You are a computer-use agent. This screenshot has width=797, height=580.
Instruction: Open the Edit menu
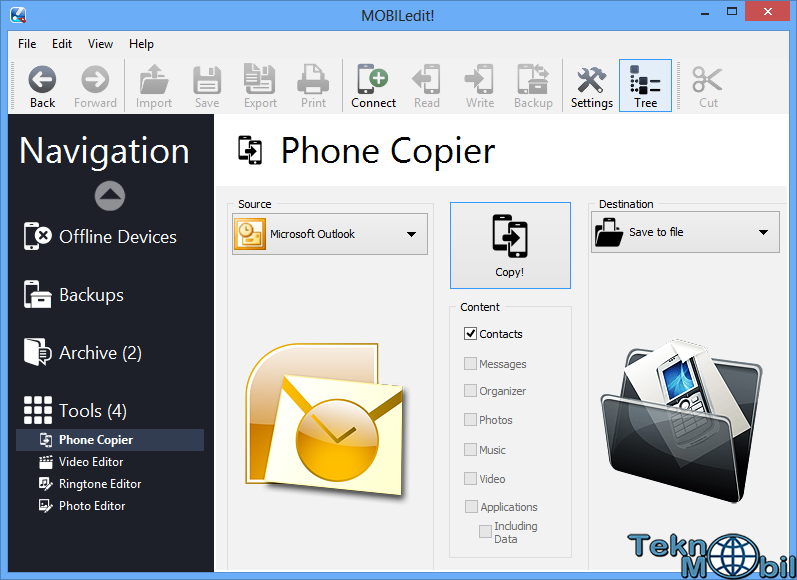(62, 44)
